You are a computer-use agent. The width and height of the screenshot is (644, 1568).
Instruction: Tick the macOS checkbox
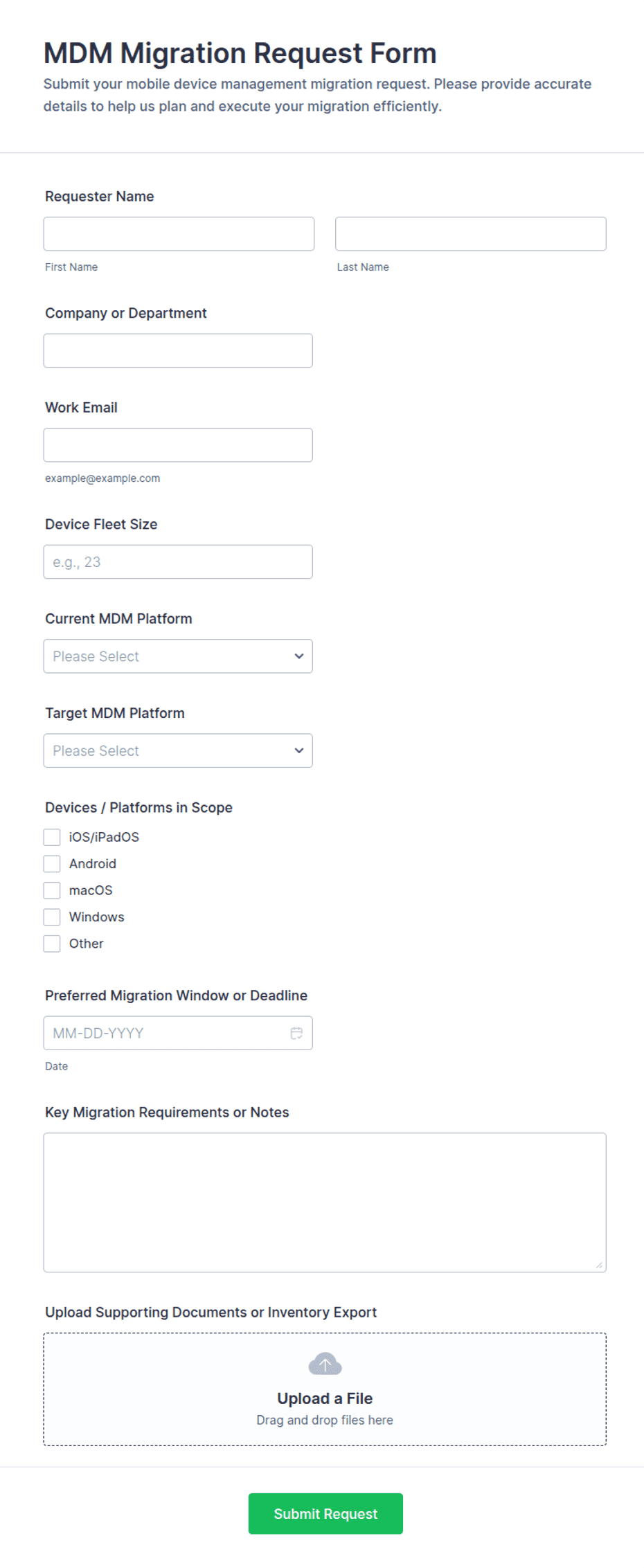coord(52,890)
